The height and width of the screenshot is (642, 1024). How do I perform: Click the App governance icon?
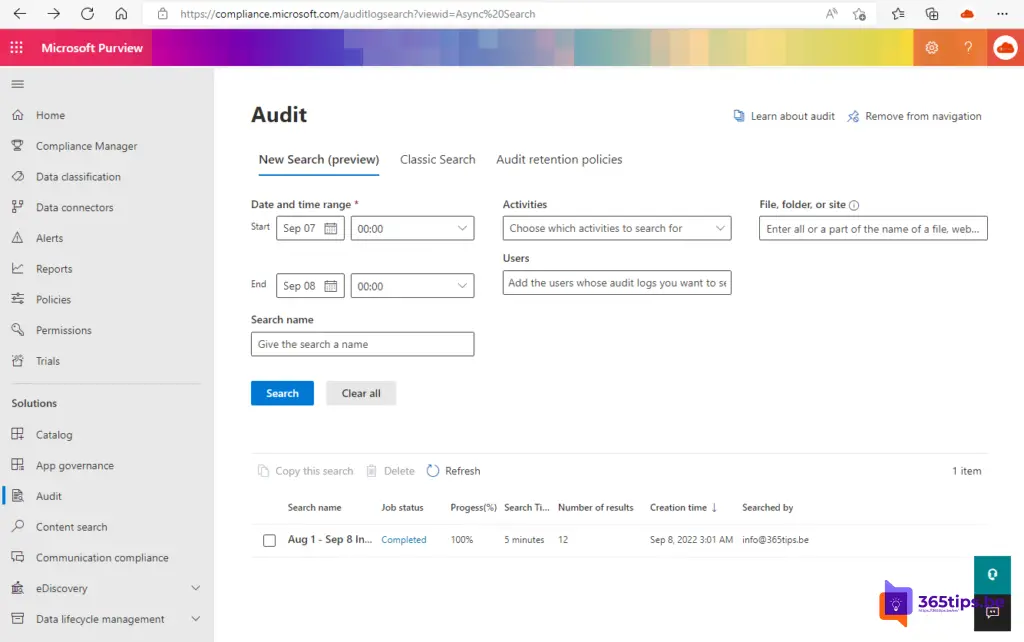point(18,465)
